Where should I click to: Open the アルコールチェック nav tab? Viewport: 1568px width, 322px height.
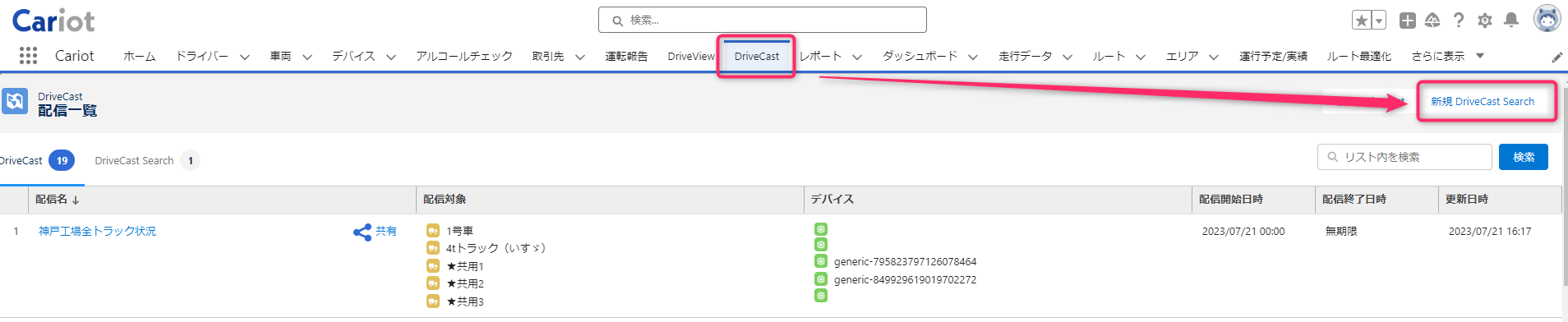click(464, 56)
